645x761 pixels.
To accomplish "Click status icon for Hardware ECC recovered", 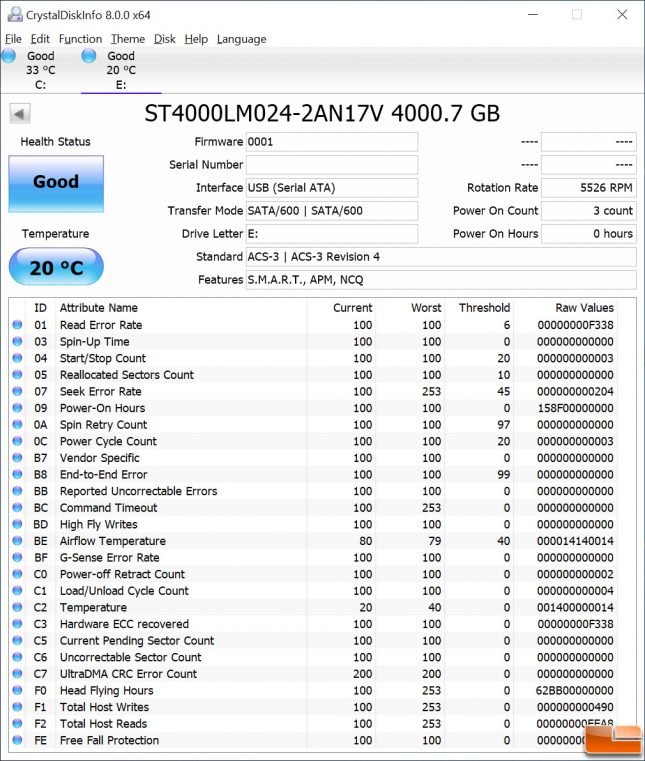I will (x=17, y=623).
